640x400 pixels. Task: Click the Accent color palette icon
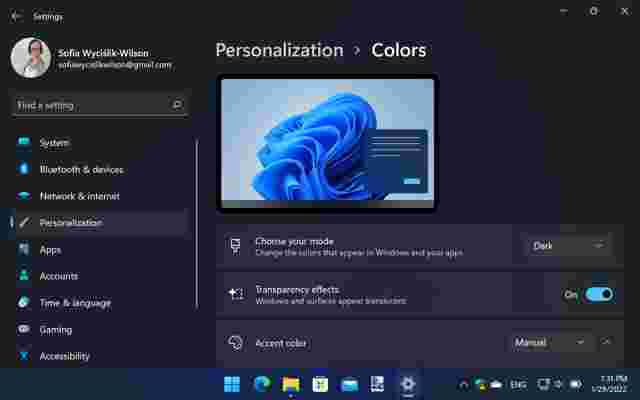(236, 343)
